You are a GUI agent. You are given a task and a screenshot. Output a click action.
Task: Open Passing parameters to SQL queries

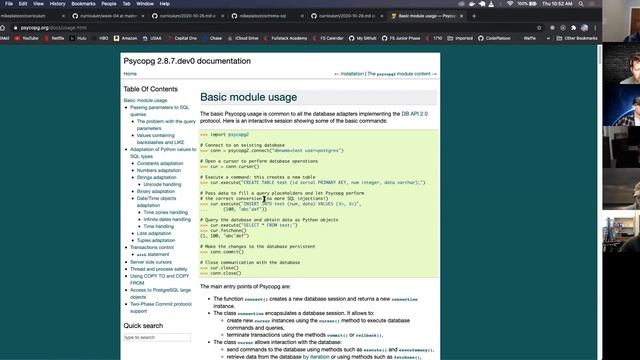[160, 111]
